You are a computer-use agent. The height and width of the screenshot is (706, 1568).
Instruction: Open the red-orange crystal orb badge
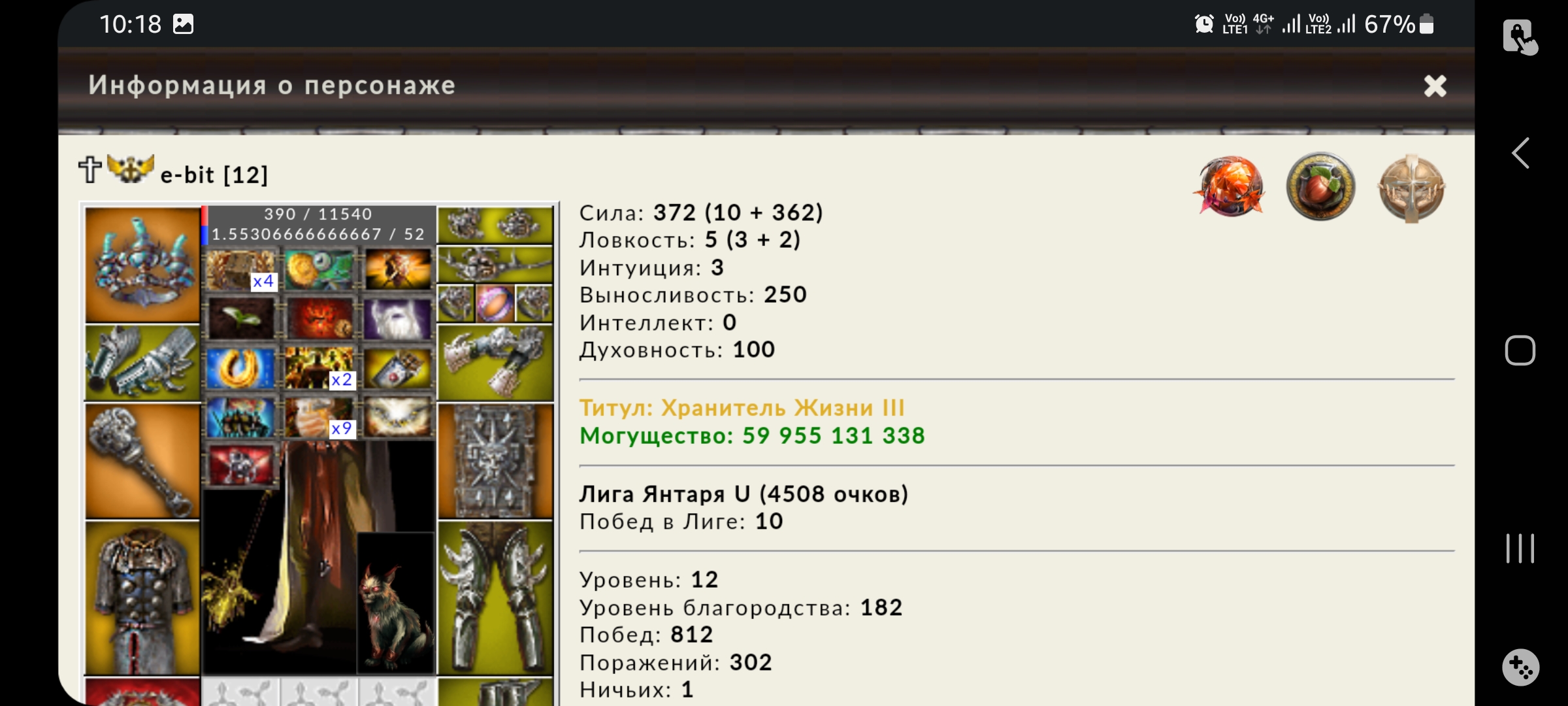(1230, 187)
